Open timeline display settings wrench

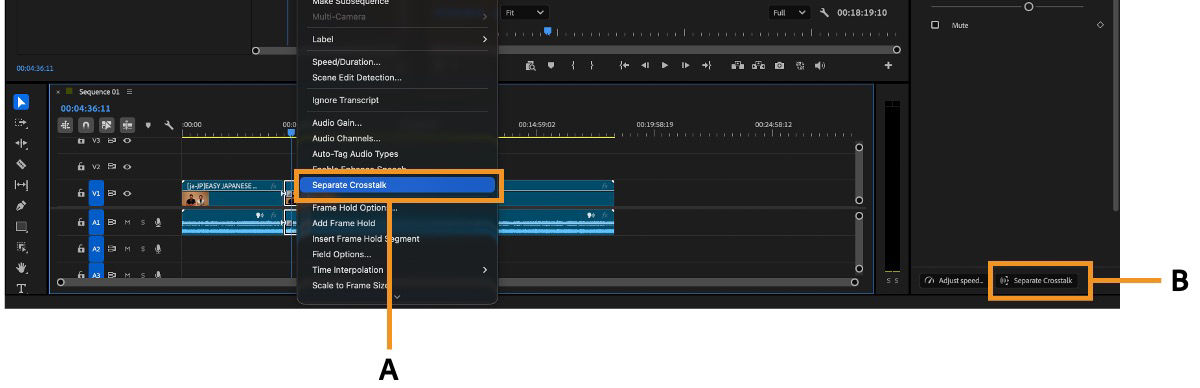[169, 125]
